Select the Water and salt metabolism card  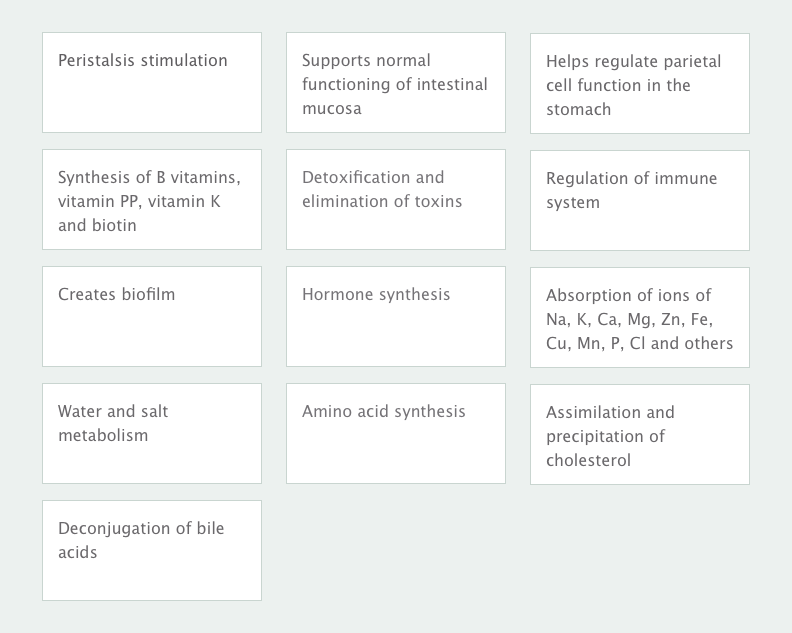pos(152,433)
